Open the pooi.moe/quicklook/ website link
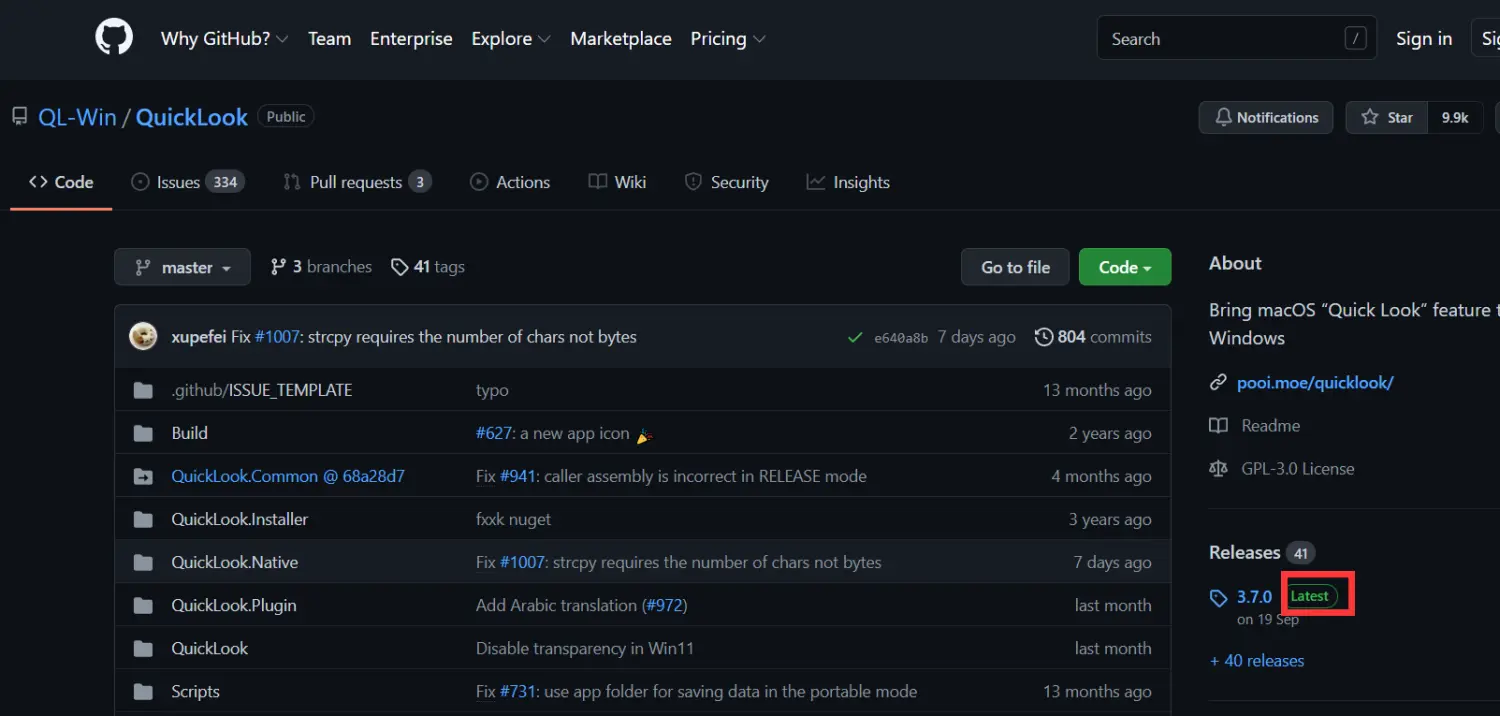The height and width of the screenshot is (716, 1500). point(1314,382)
